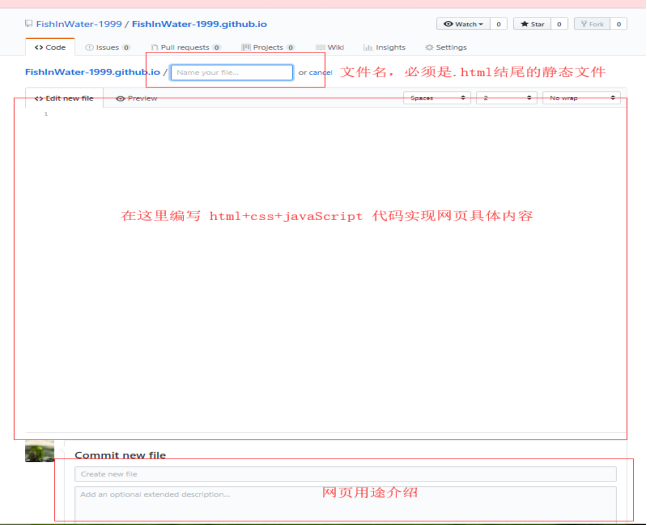Open the No wrap mode dropdown
This screenshot has width=647, height=525.
pyautogui.click(x=581, y=98)
